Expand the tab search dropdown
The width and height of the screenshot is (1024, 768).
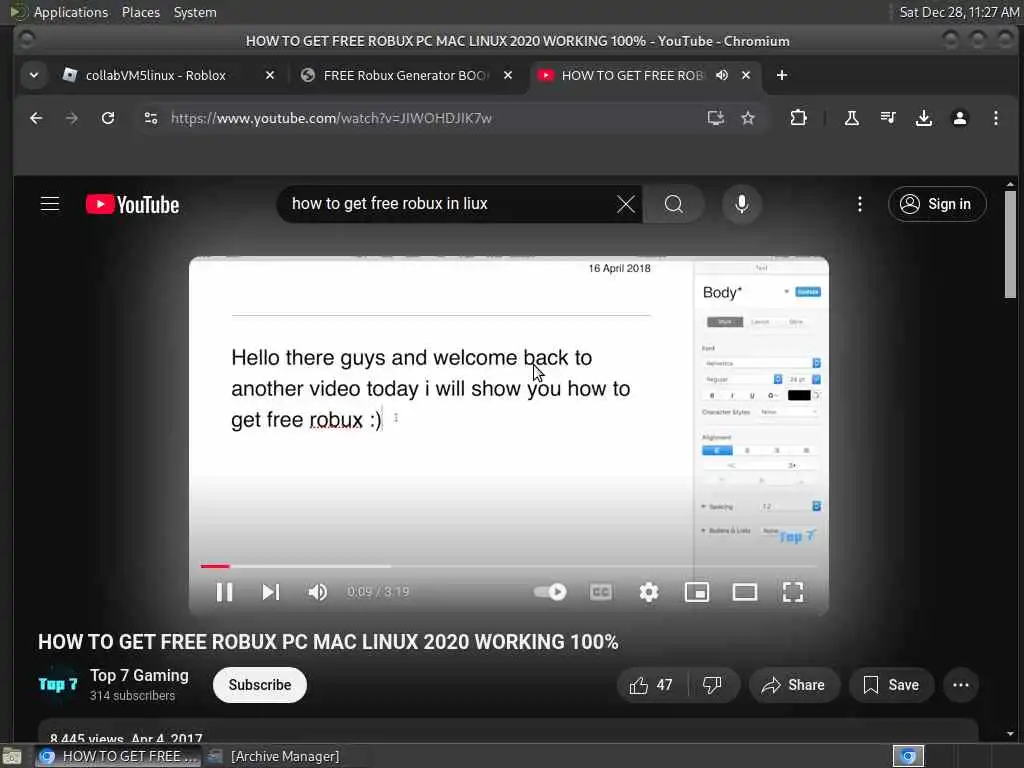(34, 75)
